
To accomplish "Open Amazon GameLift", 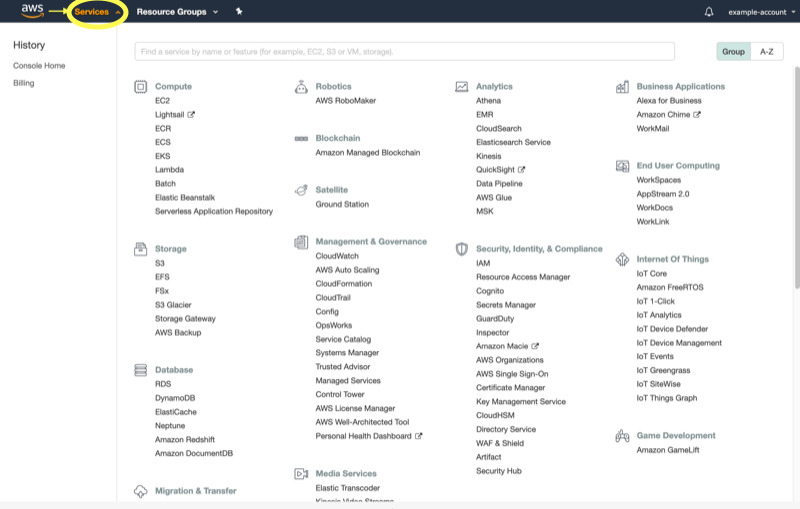I will (668, 450).
